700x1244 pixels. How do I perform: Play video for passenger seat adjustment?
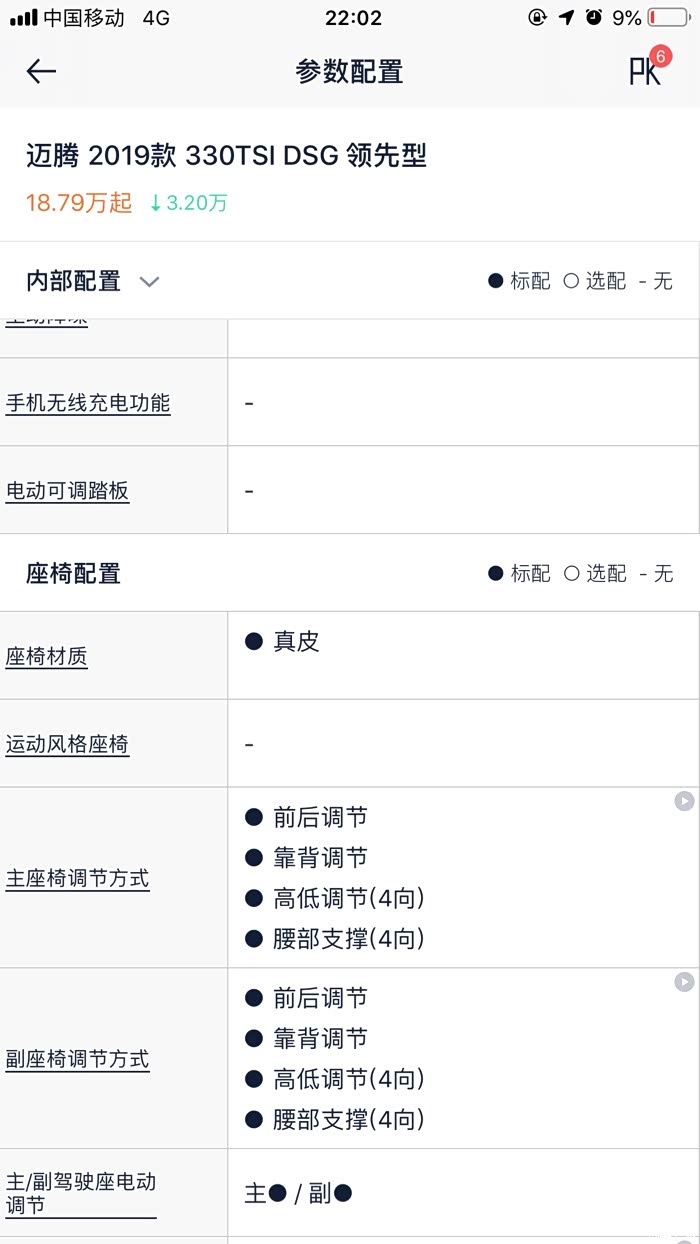pos(684,982)
